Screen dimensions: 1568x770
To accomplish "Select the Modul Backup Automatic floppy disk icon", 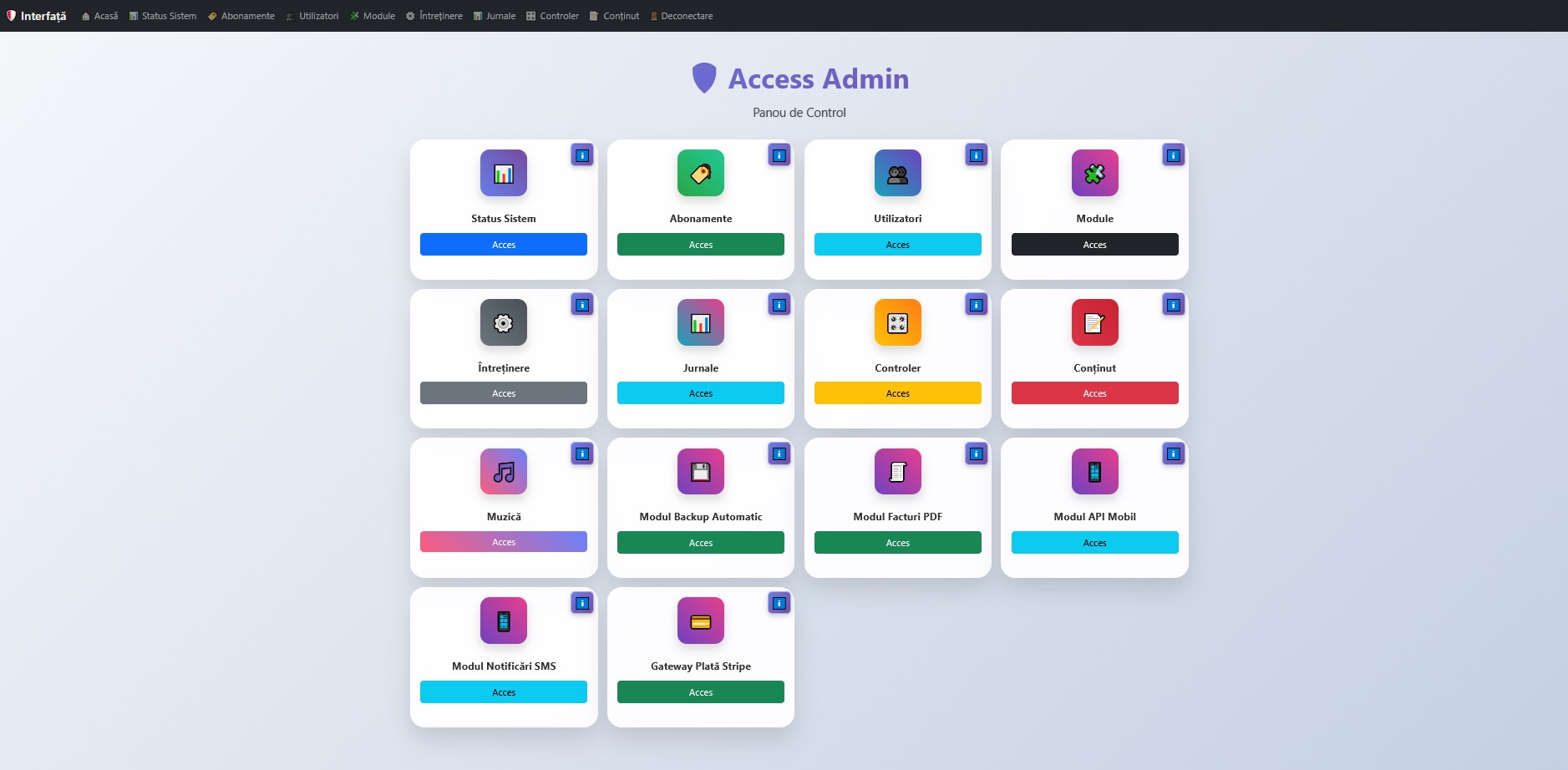I will (700, 471).
